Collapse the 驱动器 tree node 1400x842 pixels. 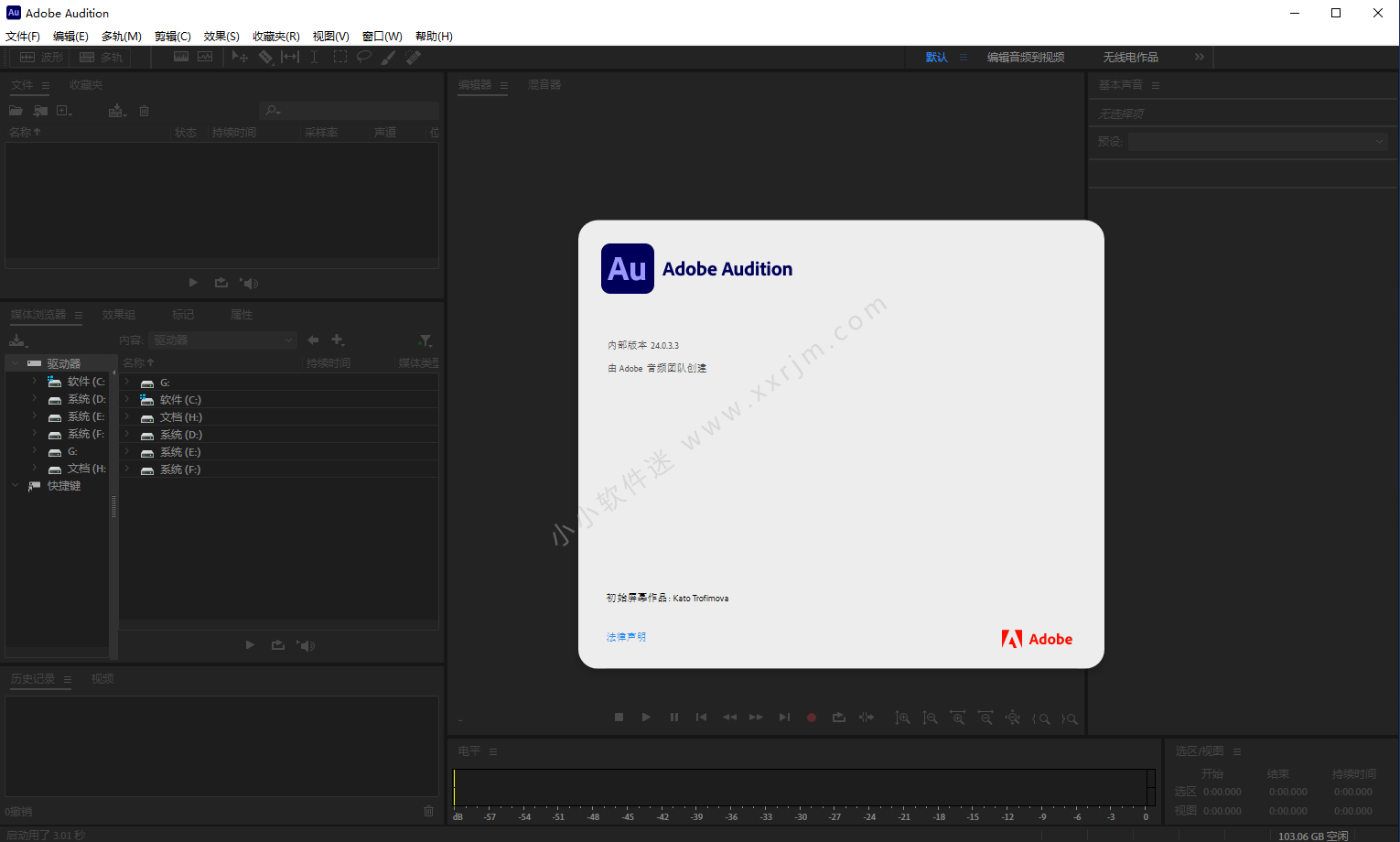[x=15, y=363]
